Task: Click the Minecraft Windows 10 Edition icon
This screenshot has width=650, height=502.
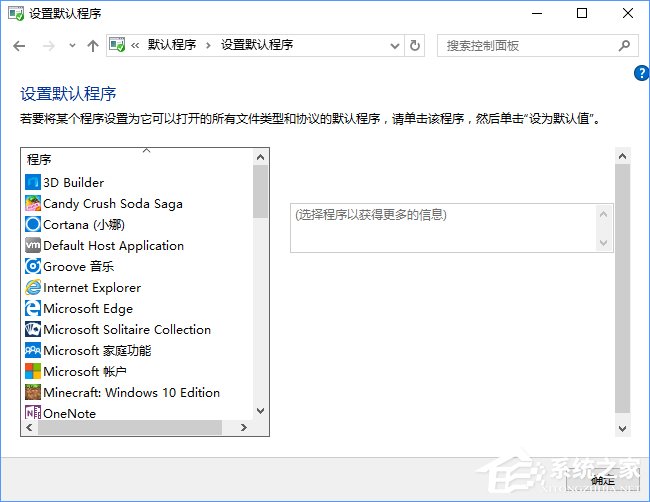Action: [x=33, y=392]
